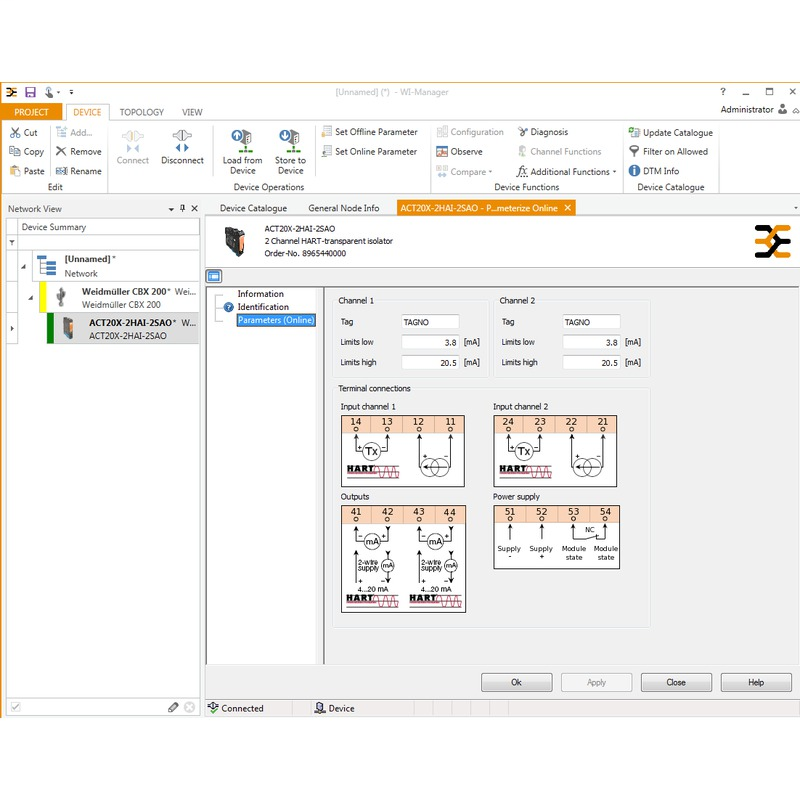Click the Close button
The width and height of the screenshot is (800, 800).
point(676,682)
